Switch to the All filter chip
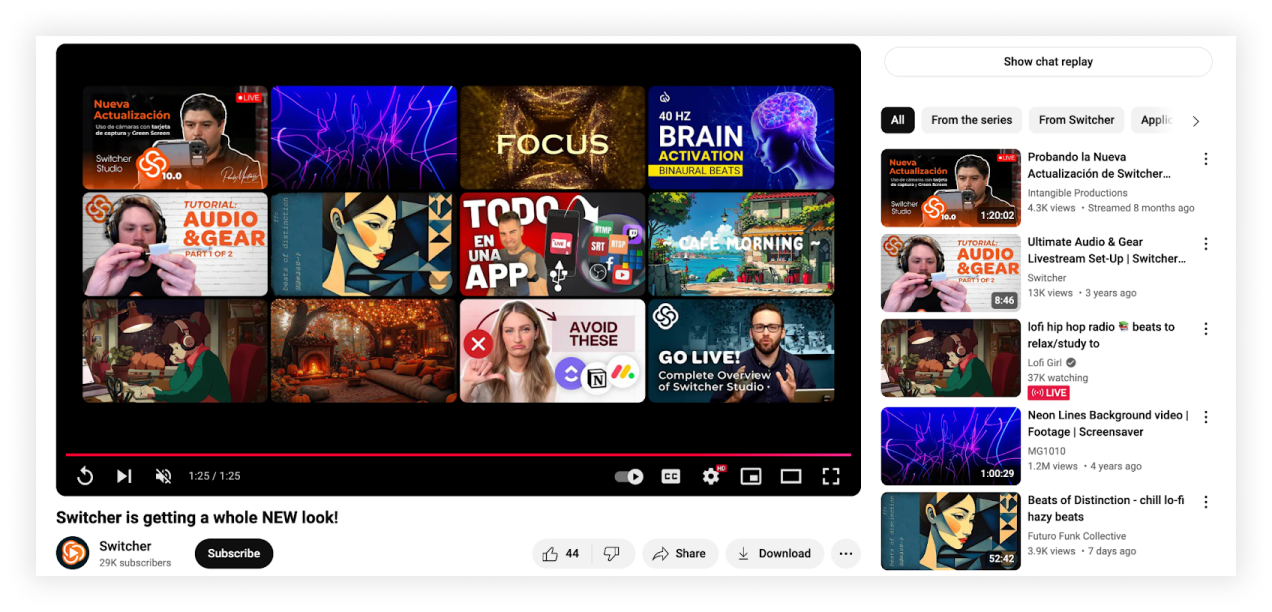Screen dimensions: 1272x612 pyautogui.click(x=897, y=120)
